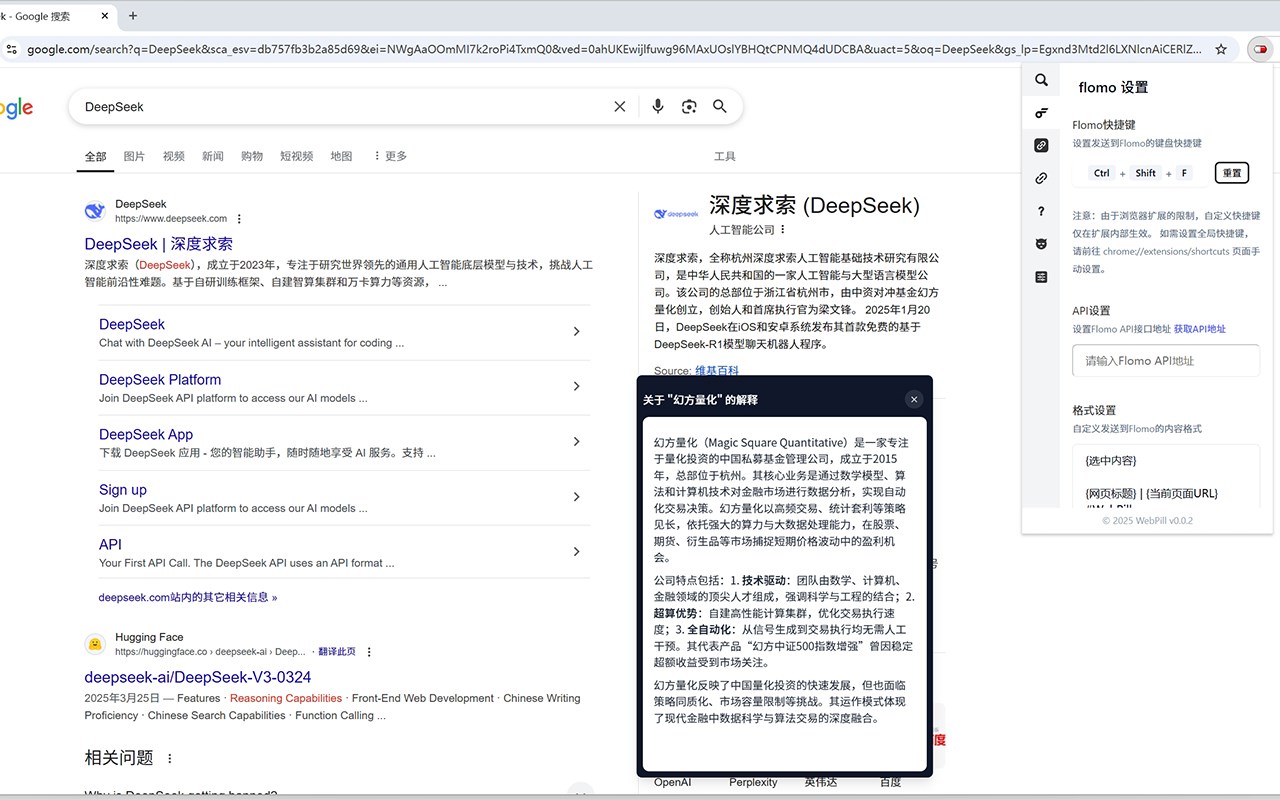Click the deepseek logo in knowledge panel

(676, 214)
